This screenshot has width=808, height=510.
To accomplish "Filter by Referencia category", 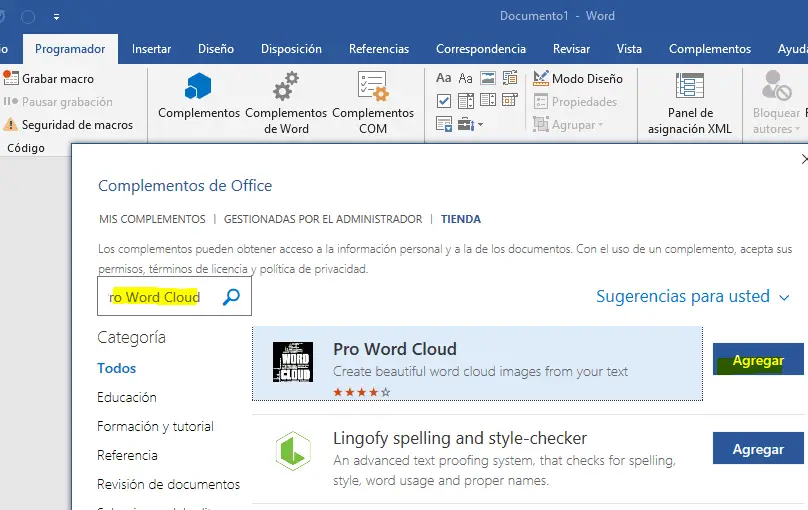I will (127, 455).
